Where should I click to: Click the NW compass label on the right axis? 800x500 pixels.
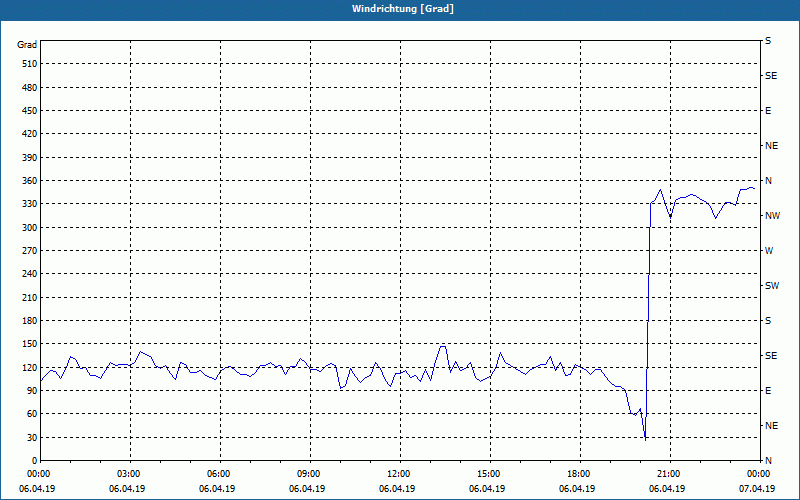(x=772, y=216)
